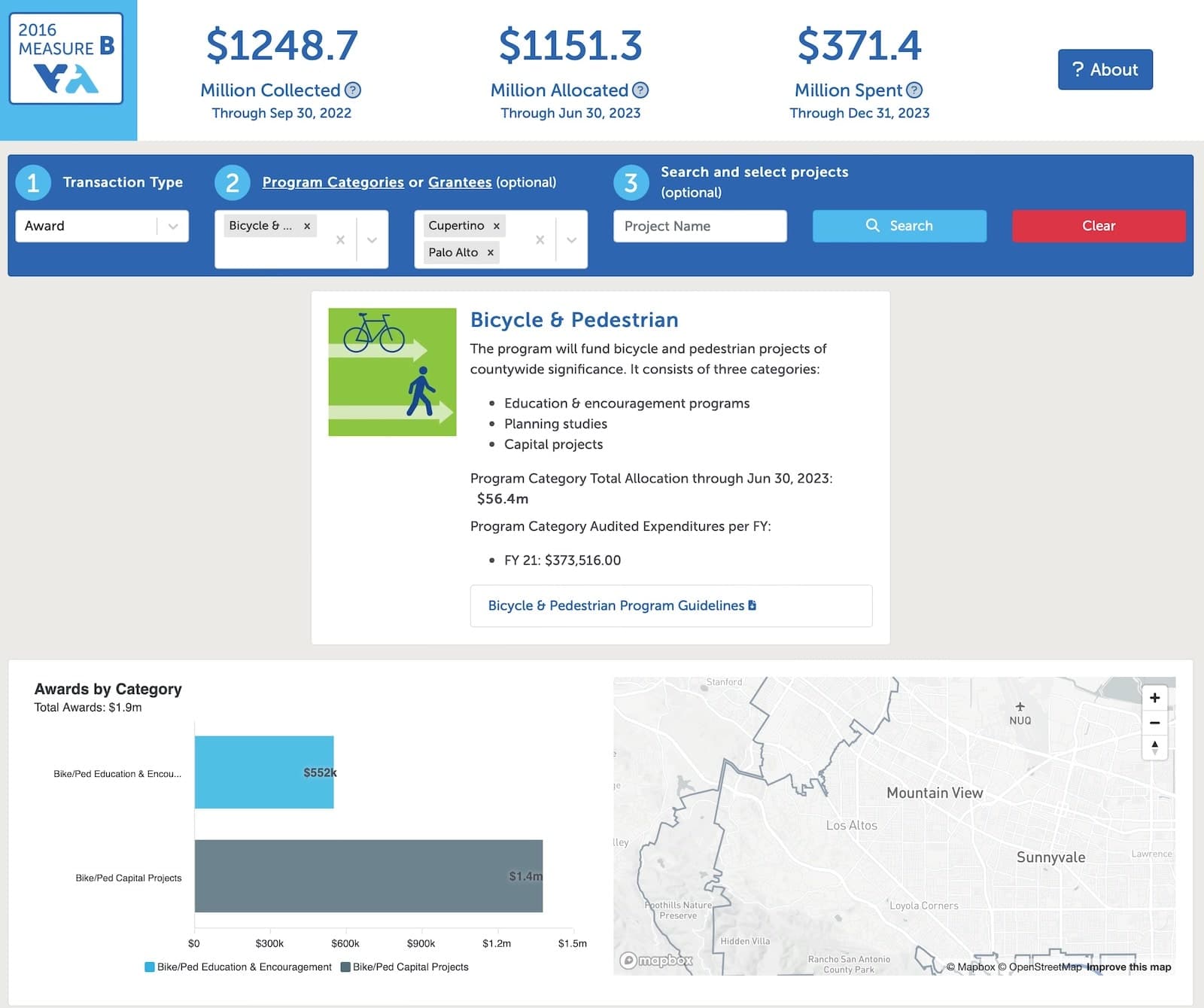Click the Bicycle & Pedestrian heading
1204x1008 pixels.
tap(574, 320)
